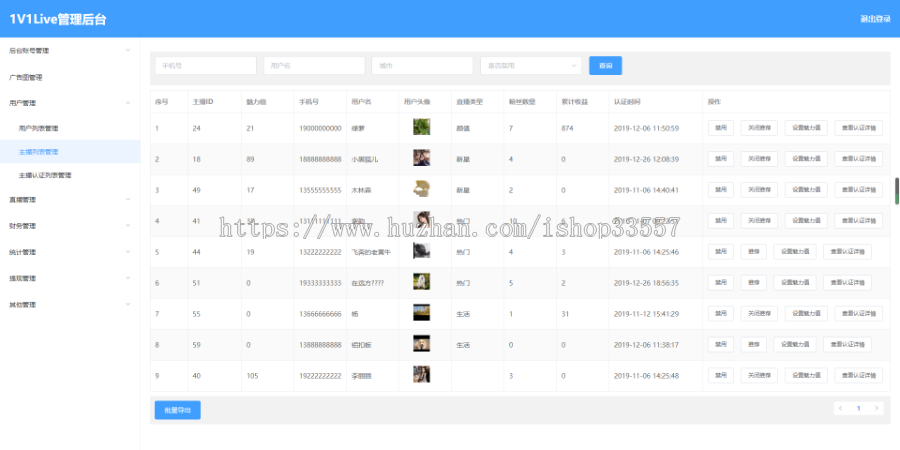Click 禁用 for host ID 24
Image resolution: width=900 pixels, height=450 pixels.
click(x=720, y=128)
